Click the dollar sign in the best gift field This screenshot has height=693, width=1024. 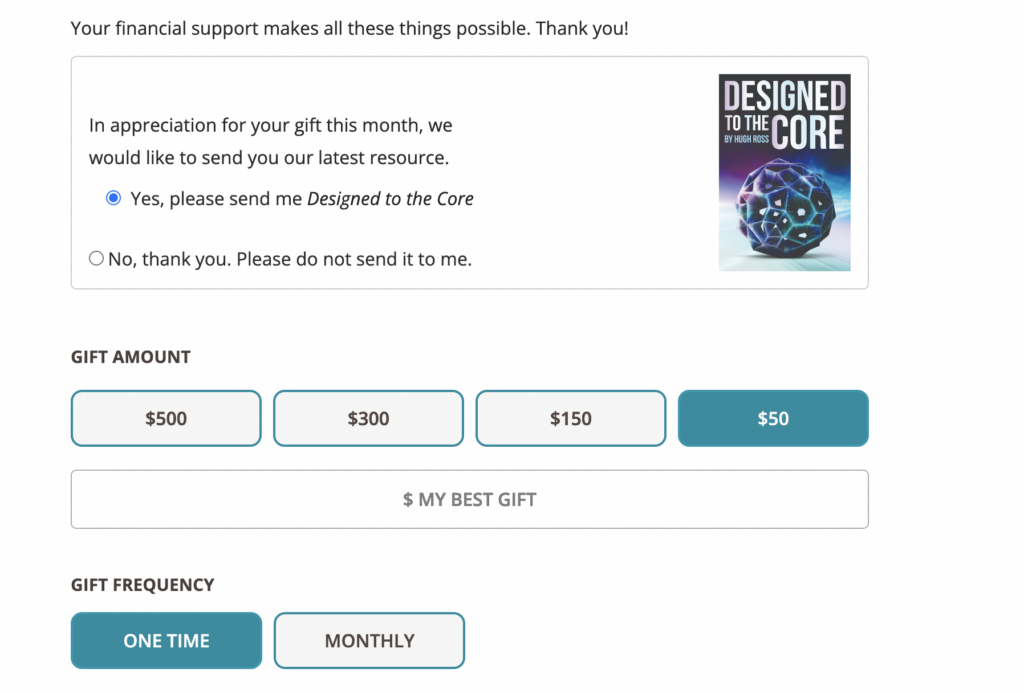(x=408, y=500)
